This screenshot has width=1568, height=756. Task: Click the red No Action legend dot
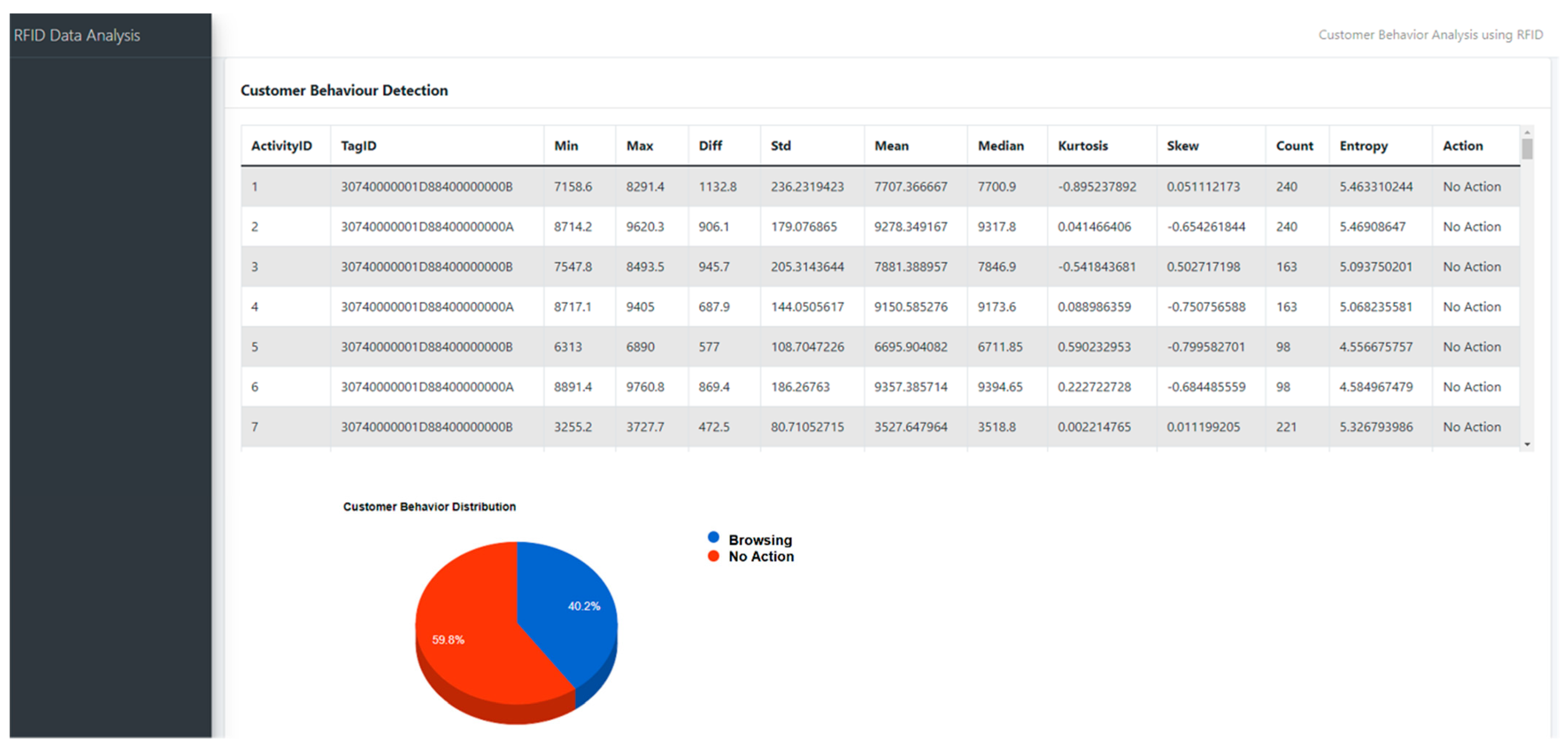click(714, 555)
